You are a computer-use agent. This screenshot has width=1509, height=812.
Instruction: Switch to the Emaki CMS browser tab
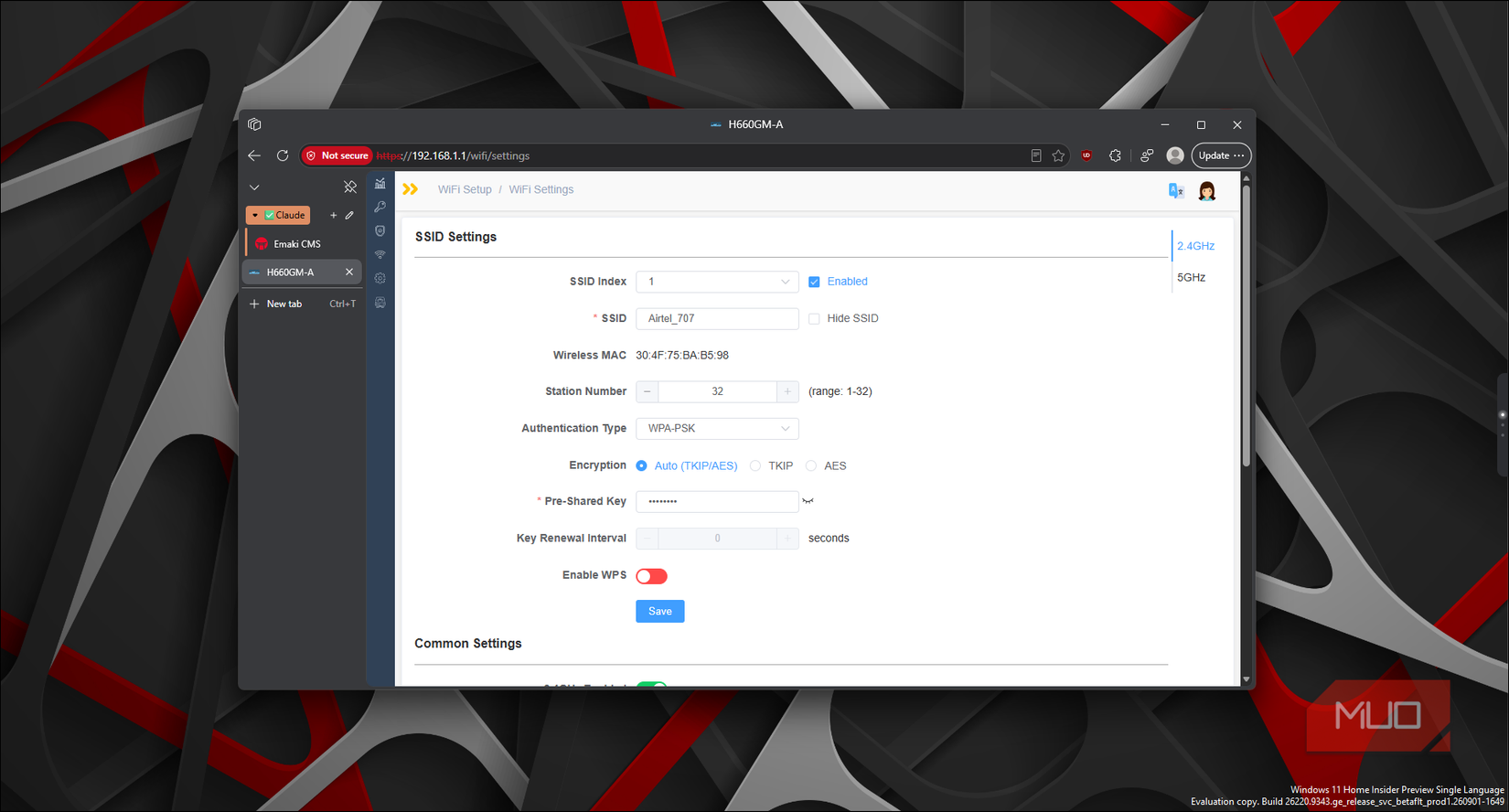point(303,244)
